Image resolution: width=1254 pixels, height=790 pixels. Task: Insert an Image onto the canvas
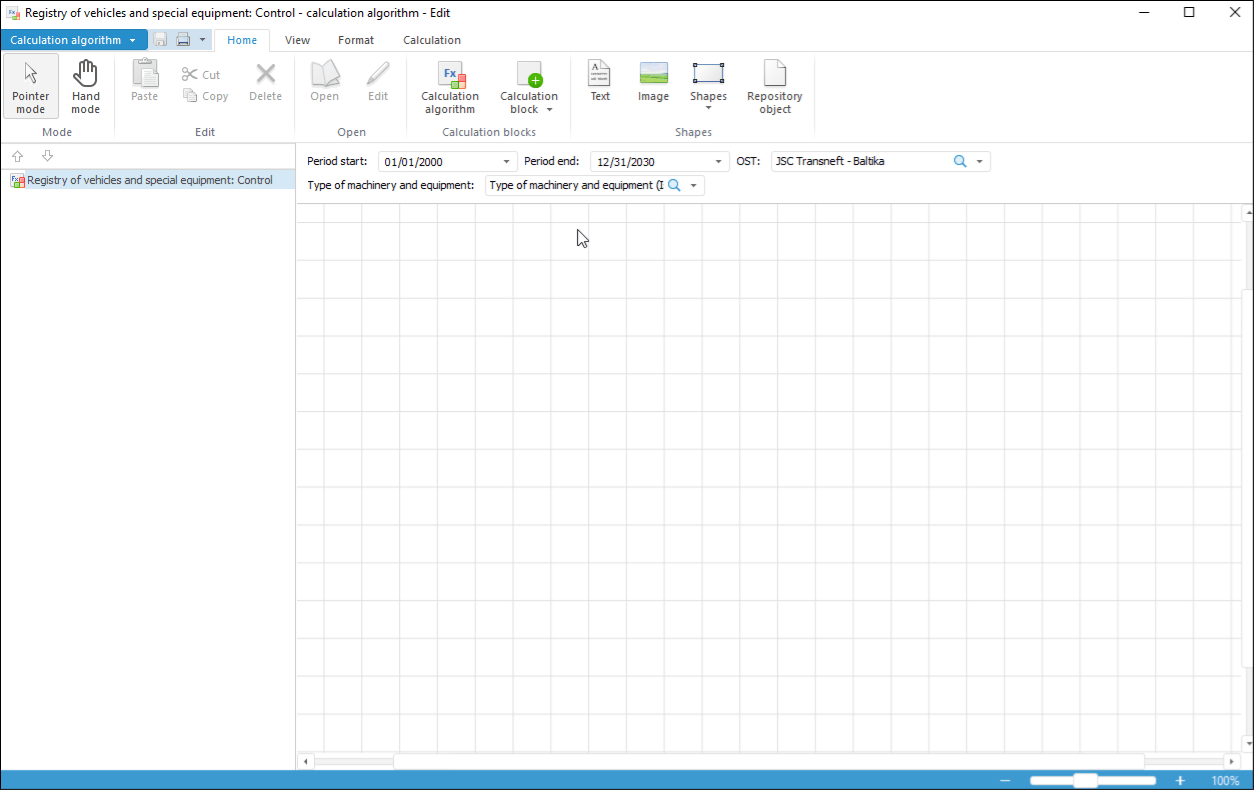pos(653,81)
